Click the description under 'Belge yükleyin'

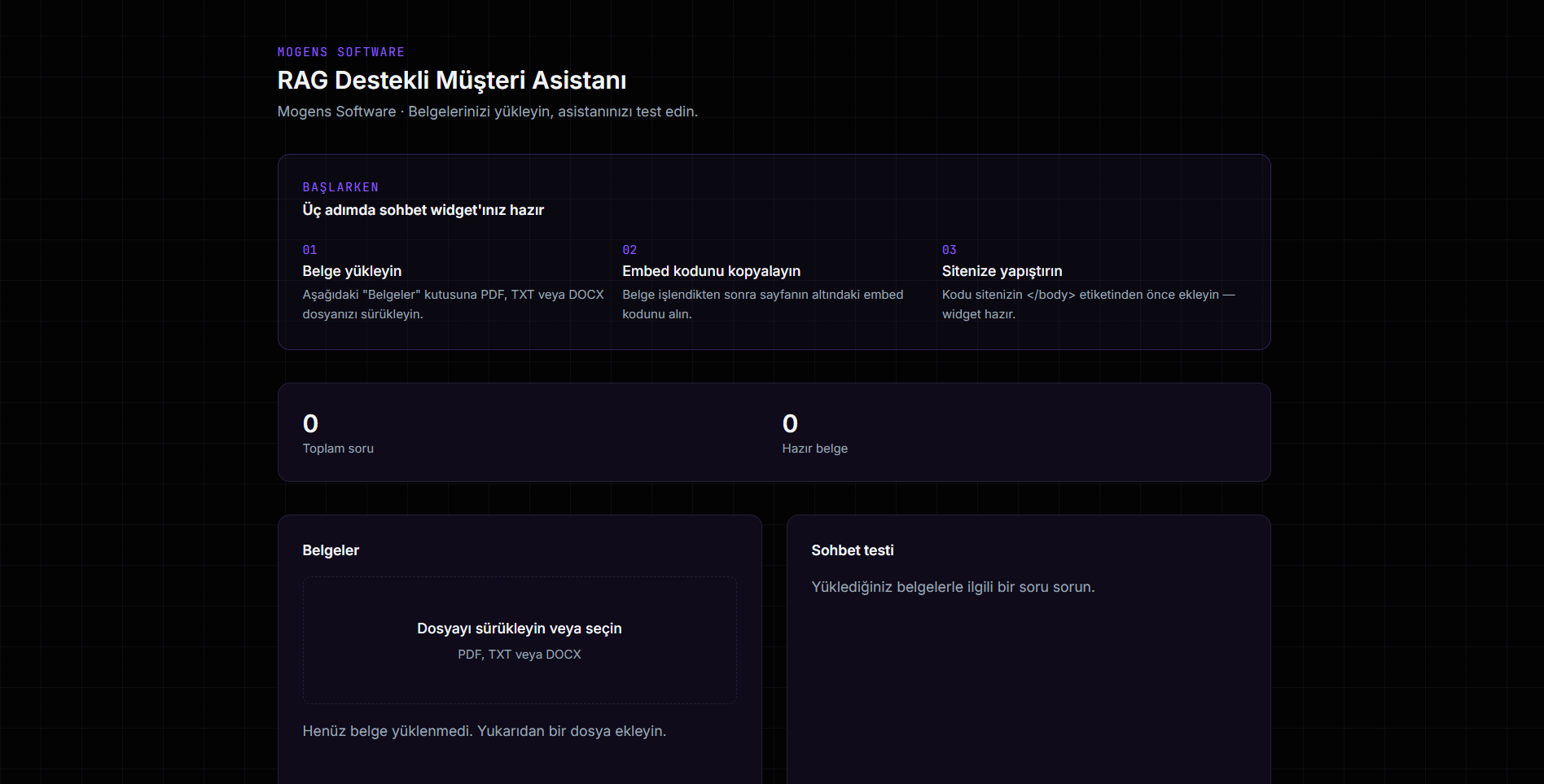pos(454,304)
